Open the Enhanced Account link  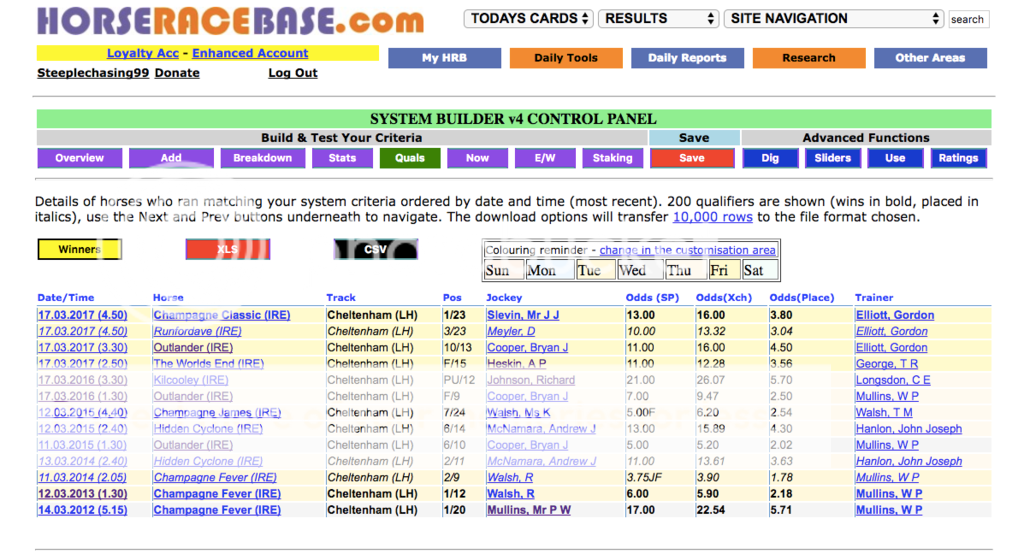(x=250, y=53)
